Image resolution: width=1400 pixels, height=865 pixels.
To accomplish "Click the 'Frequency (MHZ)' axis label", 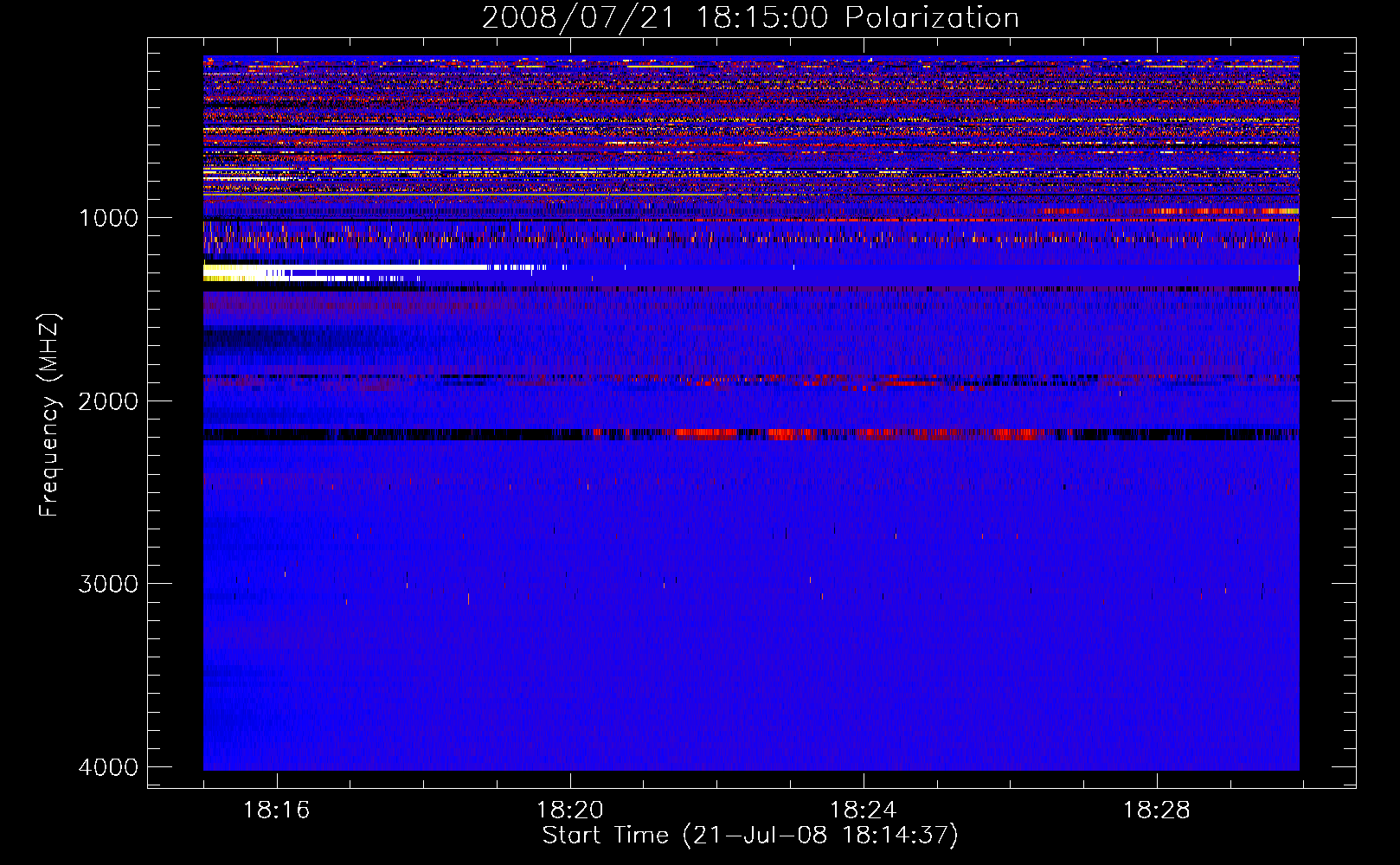I will coord(49,416).
